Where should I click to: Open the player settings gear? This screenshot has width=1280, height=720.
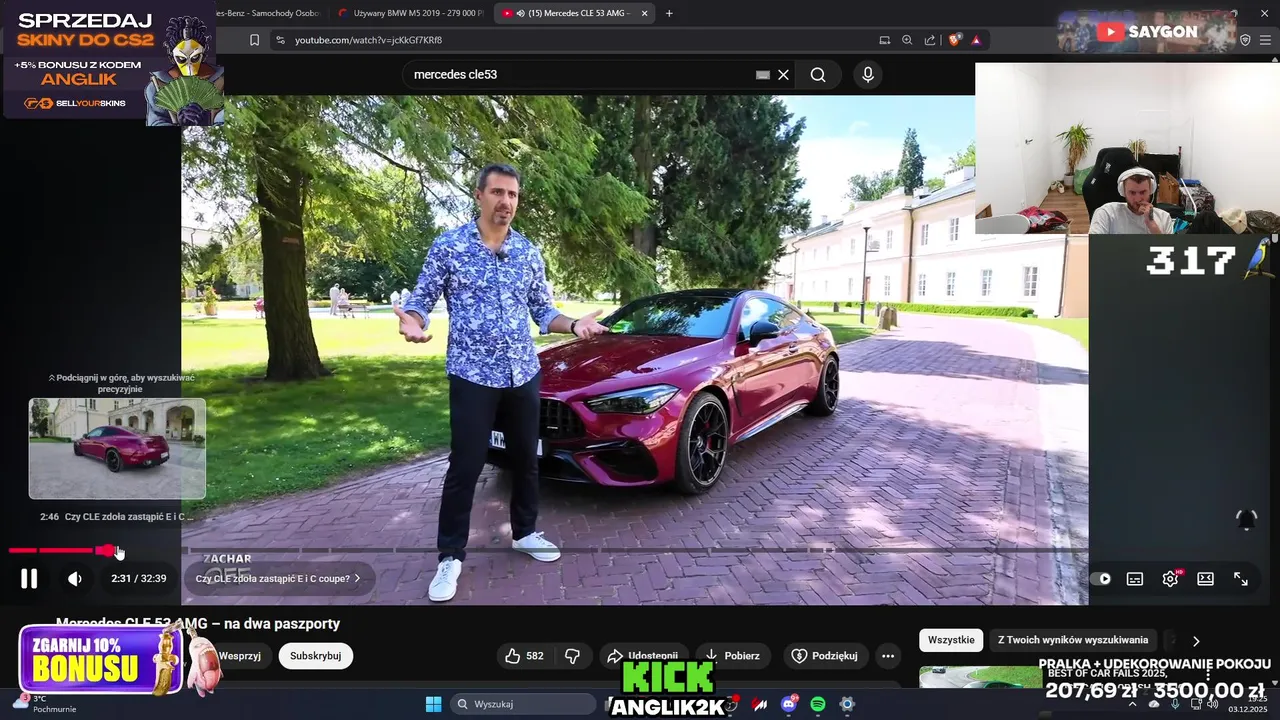(x=1170, y=578)
